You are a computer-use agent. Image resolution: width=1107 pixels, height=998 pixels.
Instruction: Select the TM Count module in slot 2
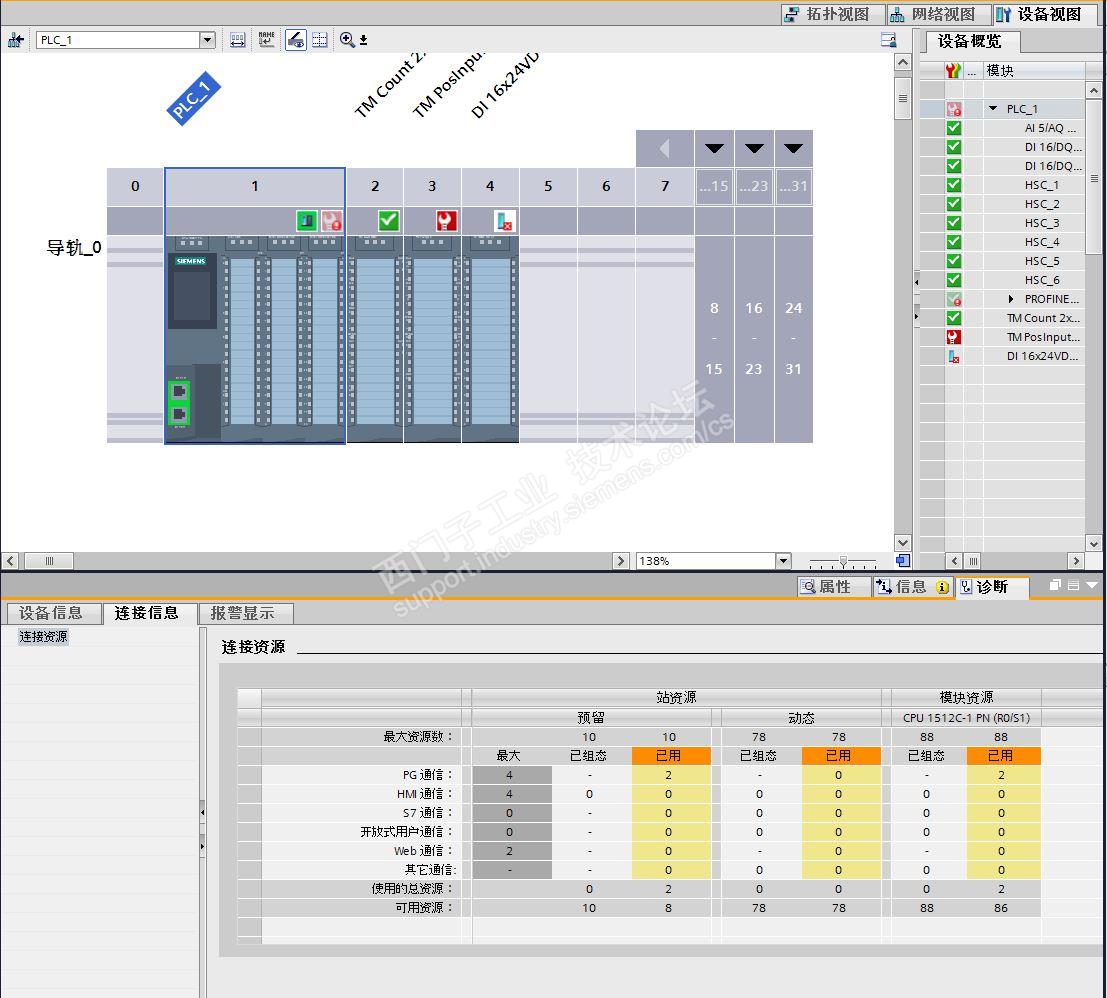(x=375, y=339)
